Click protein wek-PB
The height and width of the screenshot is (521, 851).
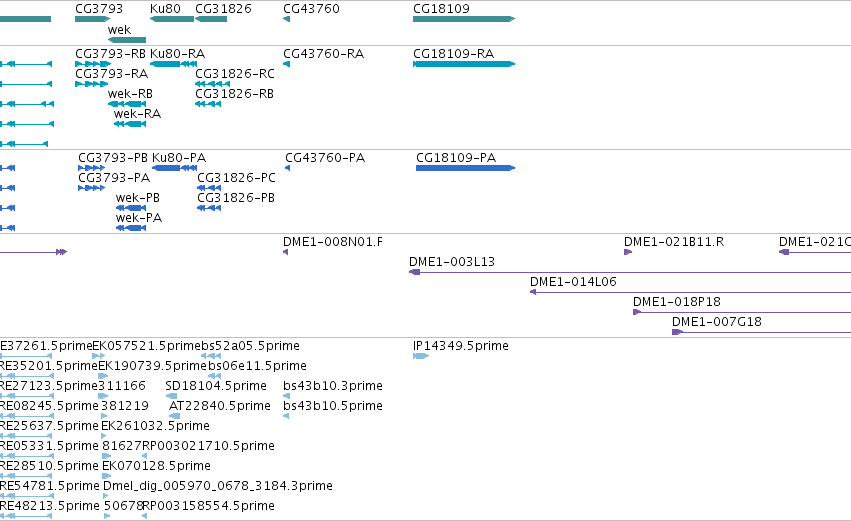point(138,198)
